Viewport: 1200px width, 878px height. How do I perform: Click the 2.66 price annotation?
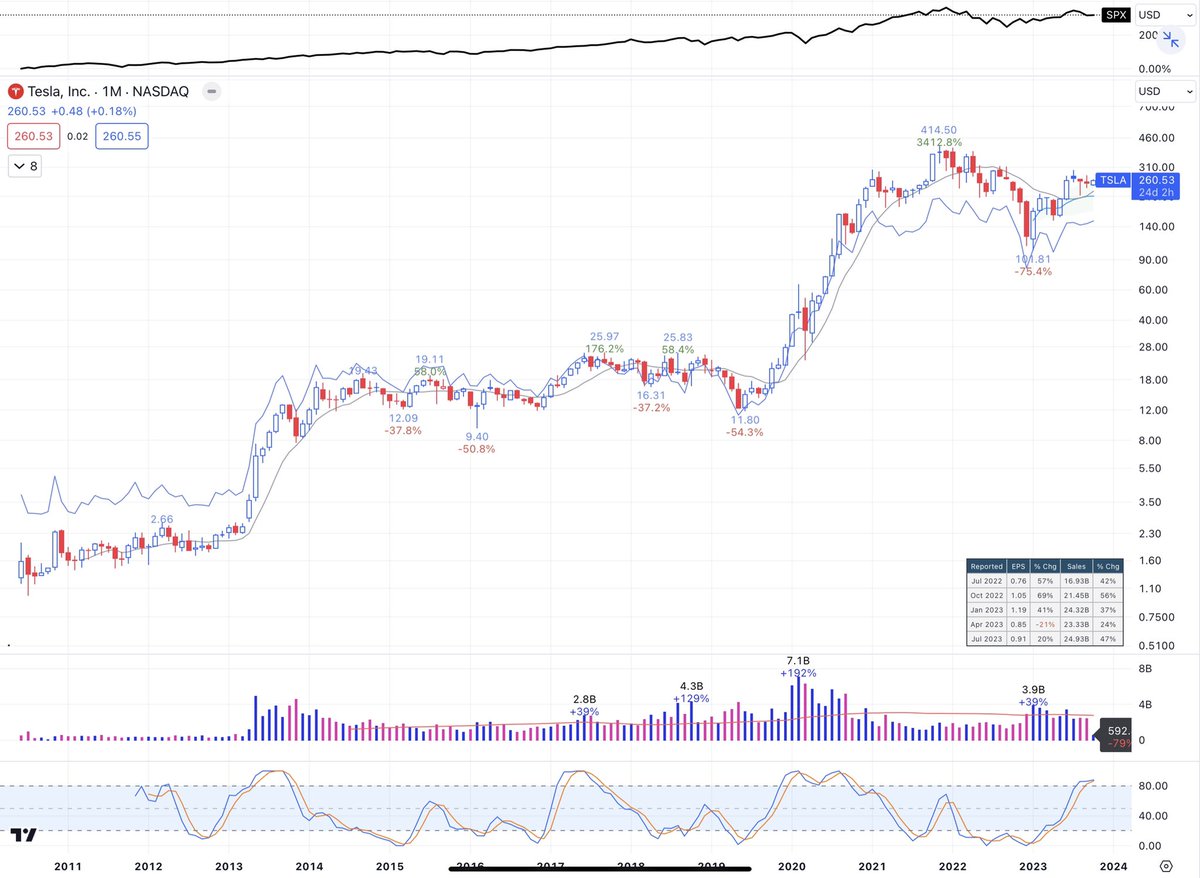click(x=162, y=519)
